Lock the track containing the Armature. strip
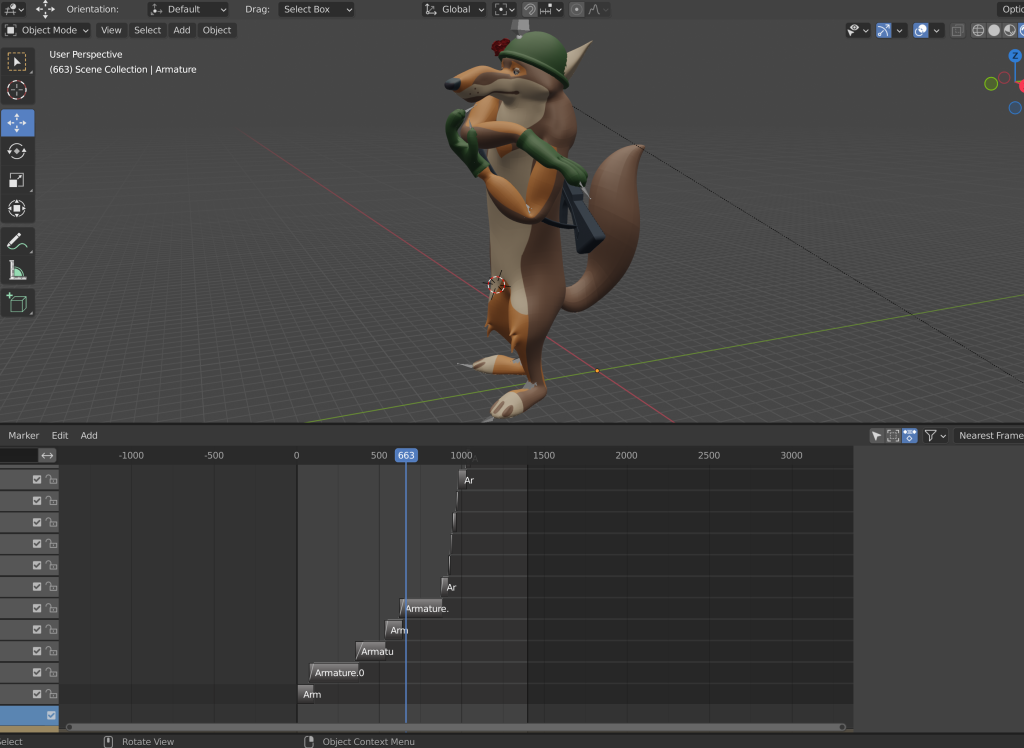The height and width of the screenshot is (748, 1024). click(x=52, y=608)
